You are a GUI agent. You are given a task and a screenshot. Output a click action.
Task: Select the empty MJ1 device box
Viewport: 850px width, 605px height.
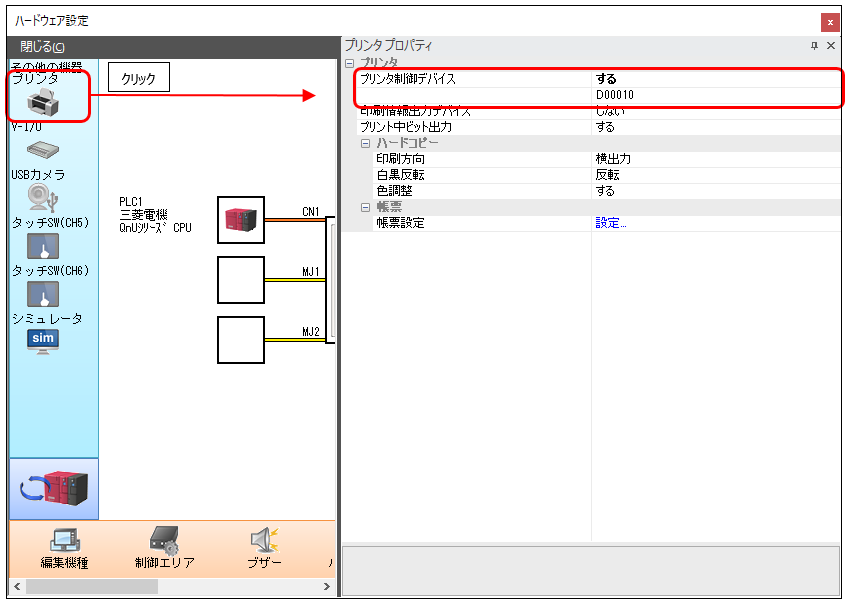(x=241, y=280)
